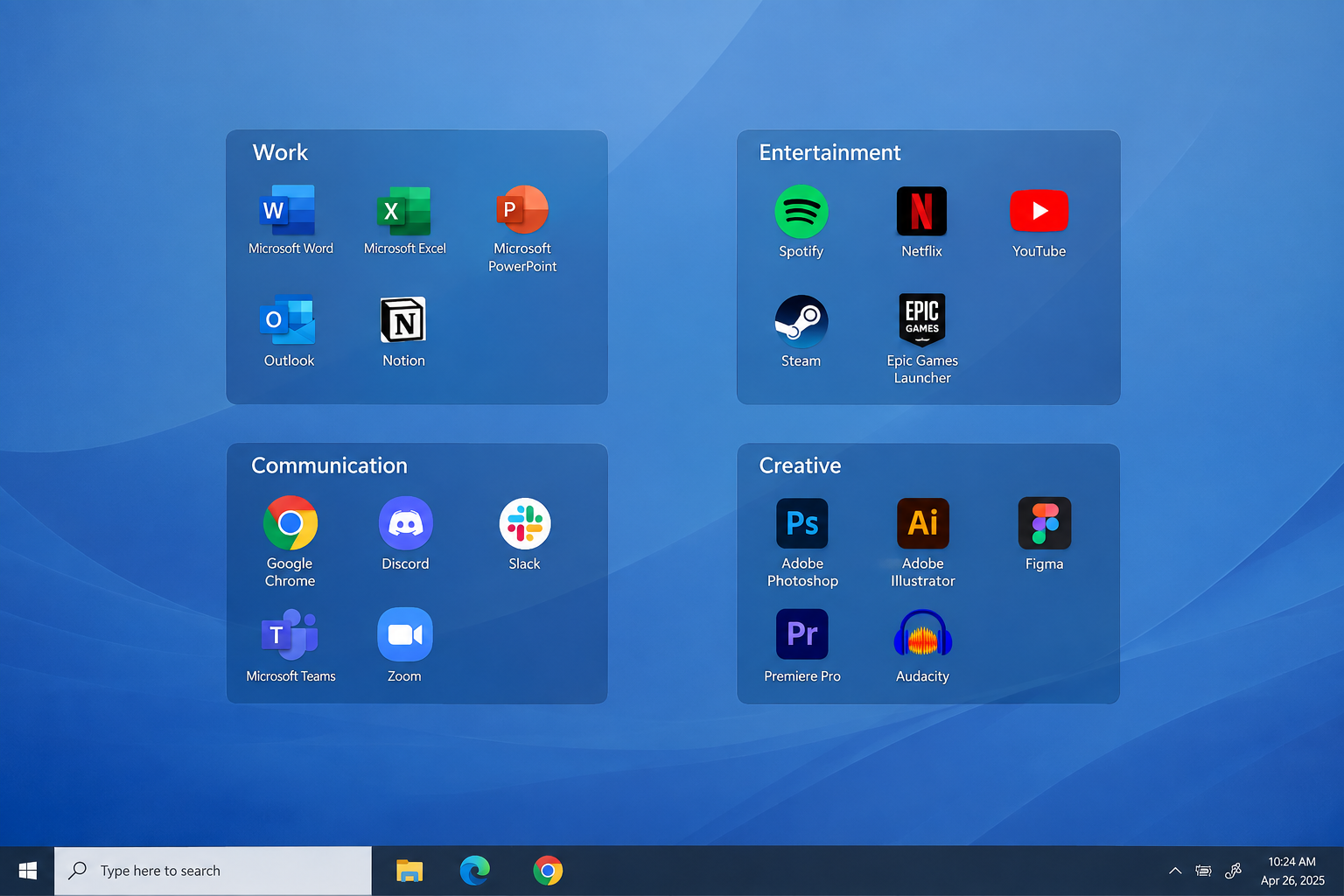Open the Microsoft PowerPoint icon
Viewport: 1344px width, 896px height.
[521, 210]
